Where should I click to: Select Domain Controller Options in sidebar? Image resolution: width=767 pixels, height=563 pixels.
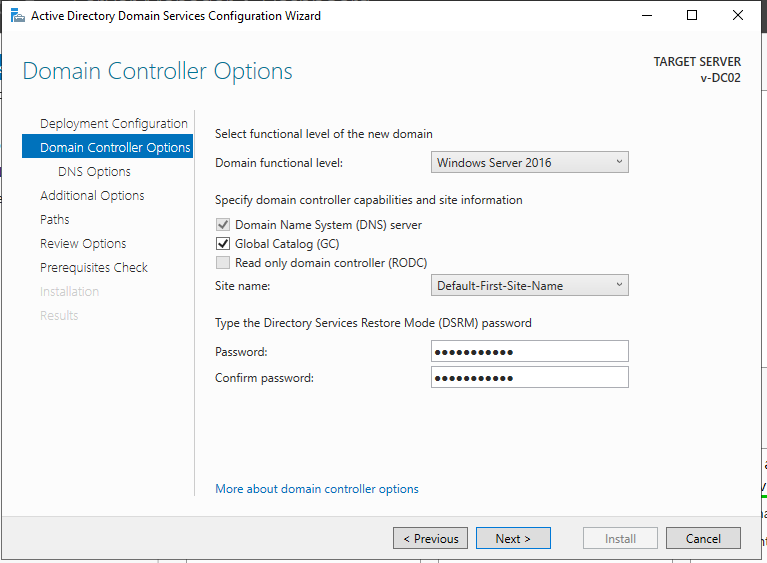[x=108, y=147]
